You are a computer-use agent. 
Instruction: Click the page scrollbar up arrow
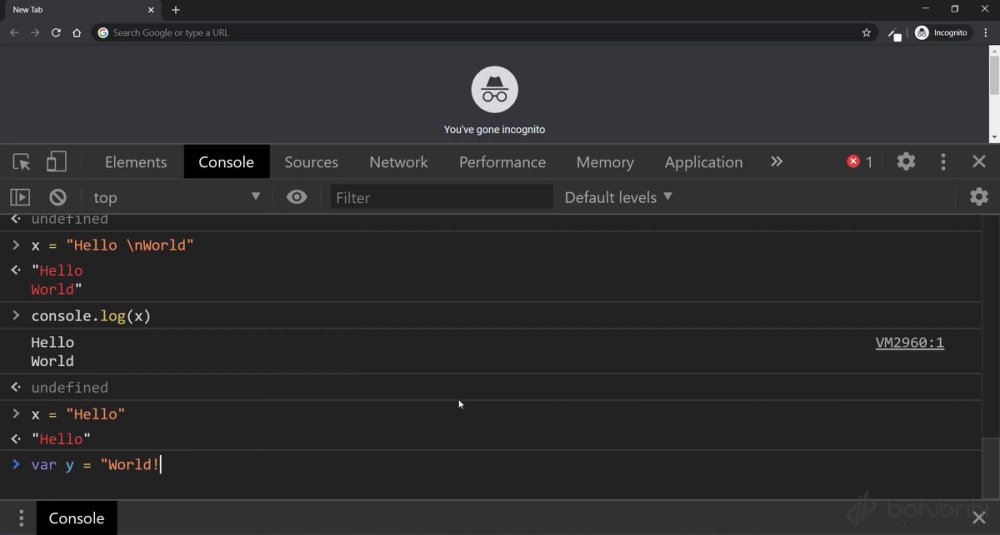click(994, 50)
